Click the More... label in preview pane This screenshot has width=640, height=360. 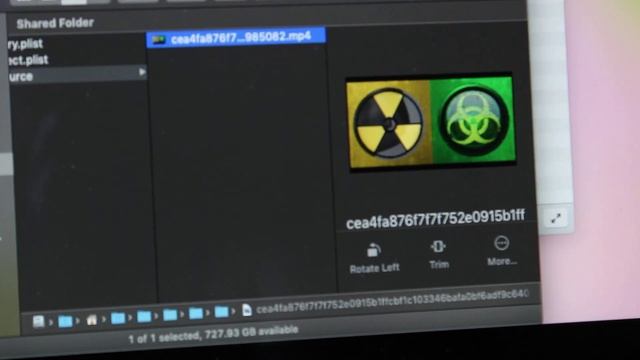(502, 261)
